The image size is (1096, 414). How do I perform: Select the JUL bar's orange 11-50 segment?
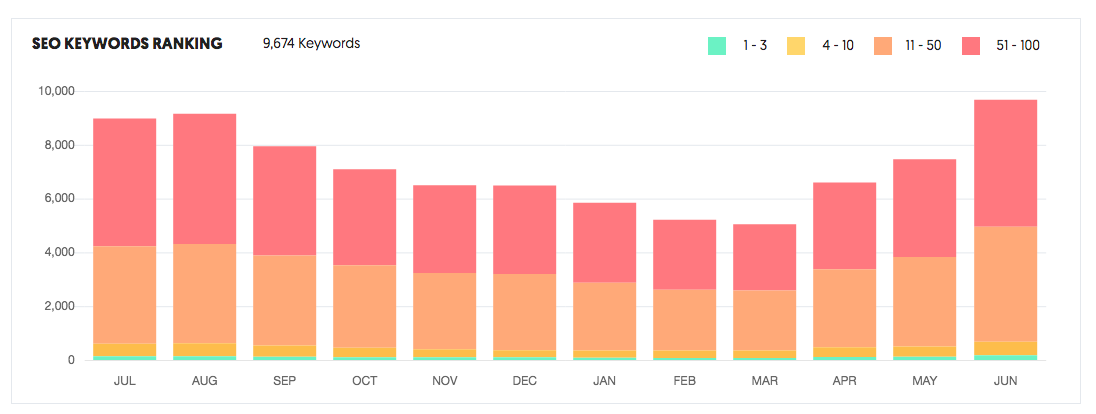124,294
